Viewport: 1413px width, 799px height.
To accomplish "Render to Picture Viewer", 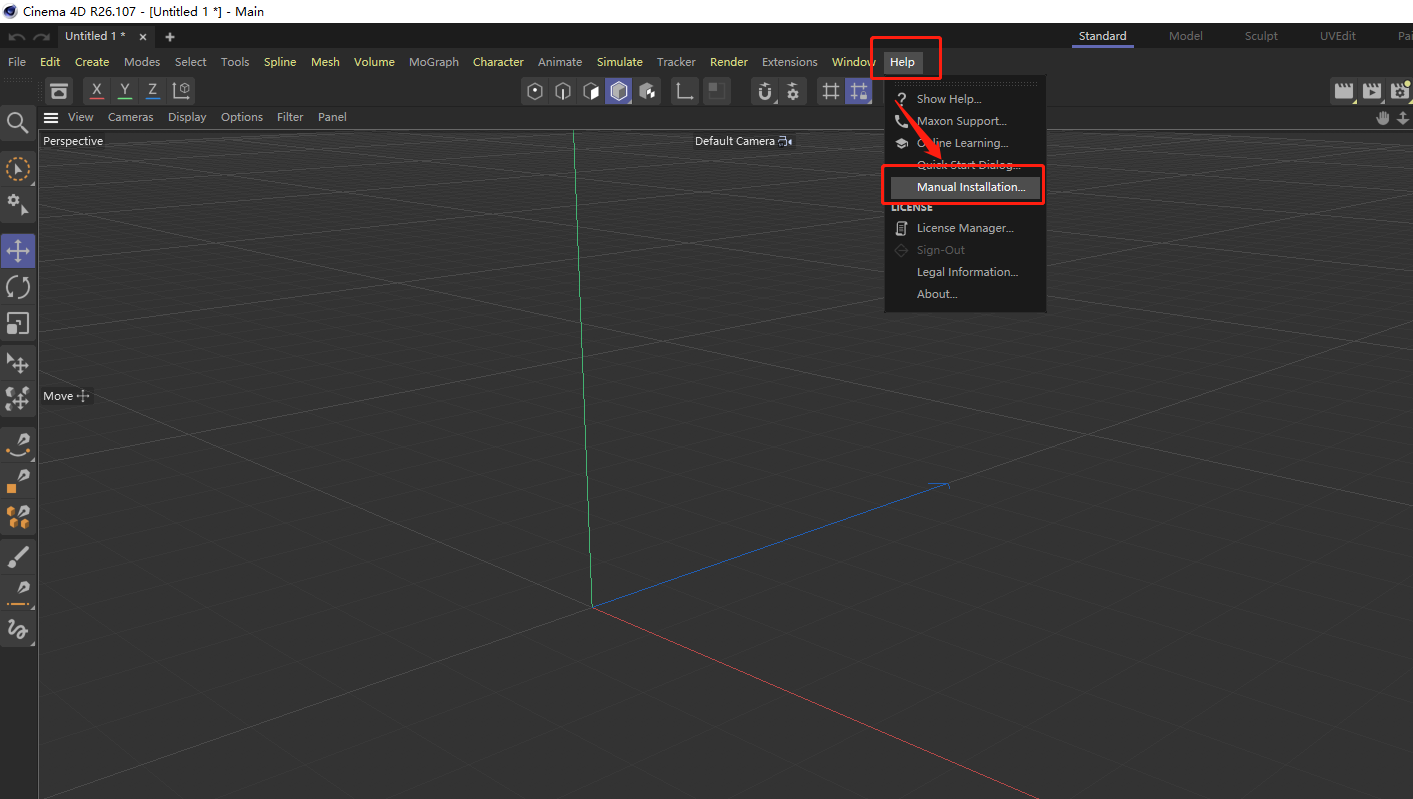I will point(1372,90).
